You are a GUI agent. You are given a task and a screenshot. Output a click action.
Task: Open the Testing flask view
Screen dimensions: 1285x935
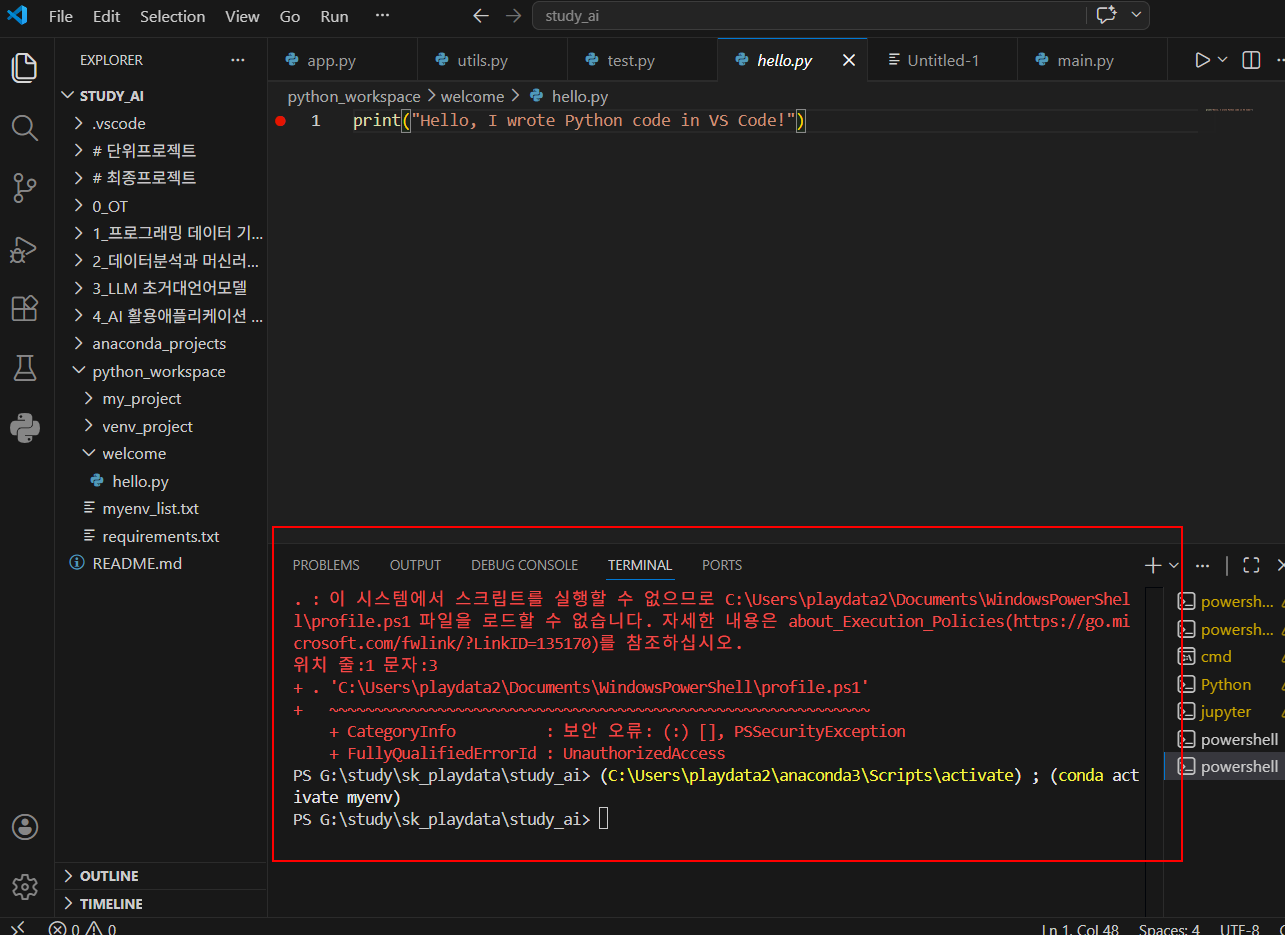click(24, 368)
